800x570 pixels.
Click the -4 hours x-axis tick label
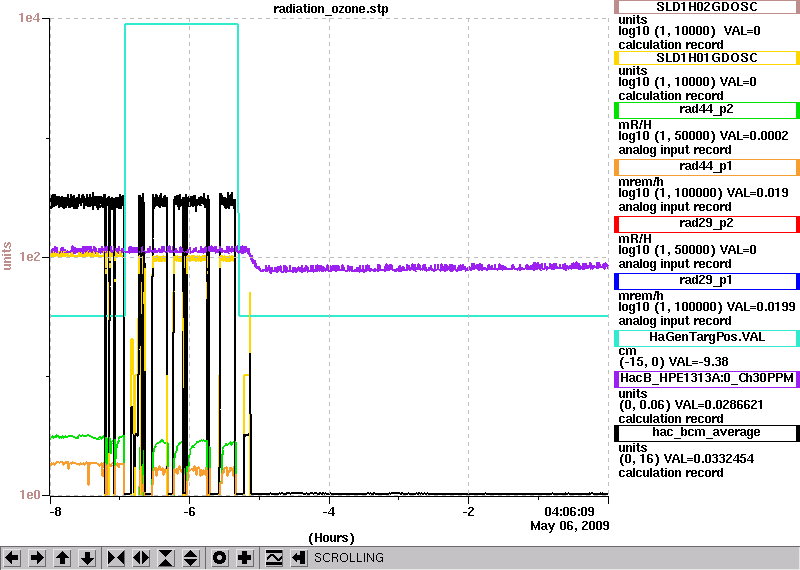click(329, 511)
